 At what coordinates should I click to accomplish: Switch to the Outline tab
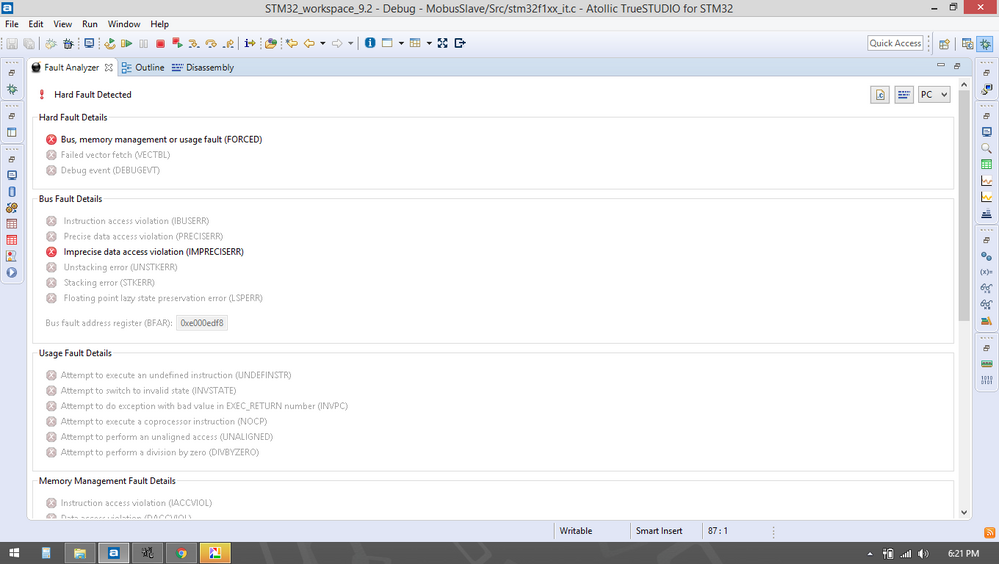click(x=143, y=68)
